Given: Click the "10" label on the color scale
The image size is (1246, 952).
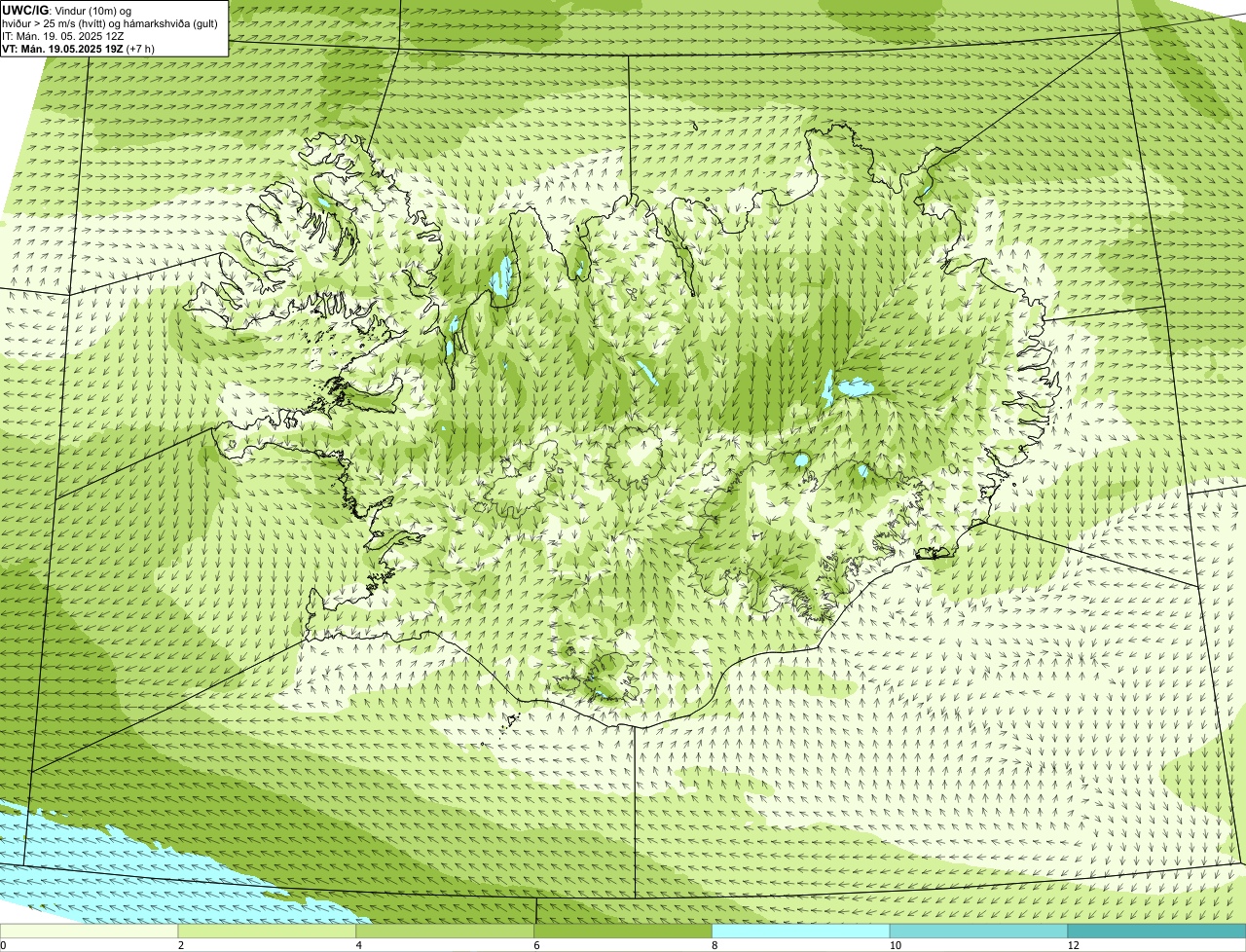Looking at the screenshot, I should (894, 945).
